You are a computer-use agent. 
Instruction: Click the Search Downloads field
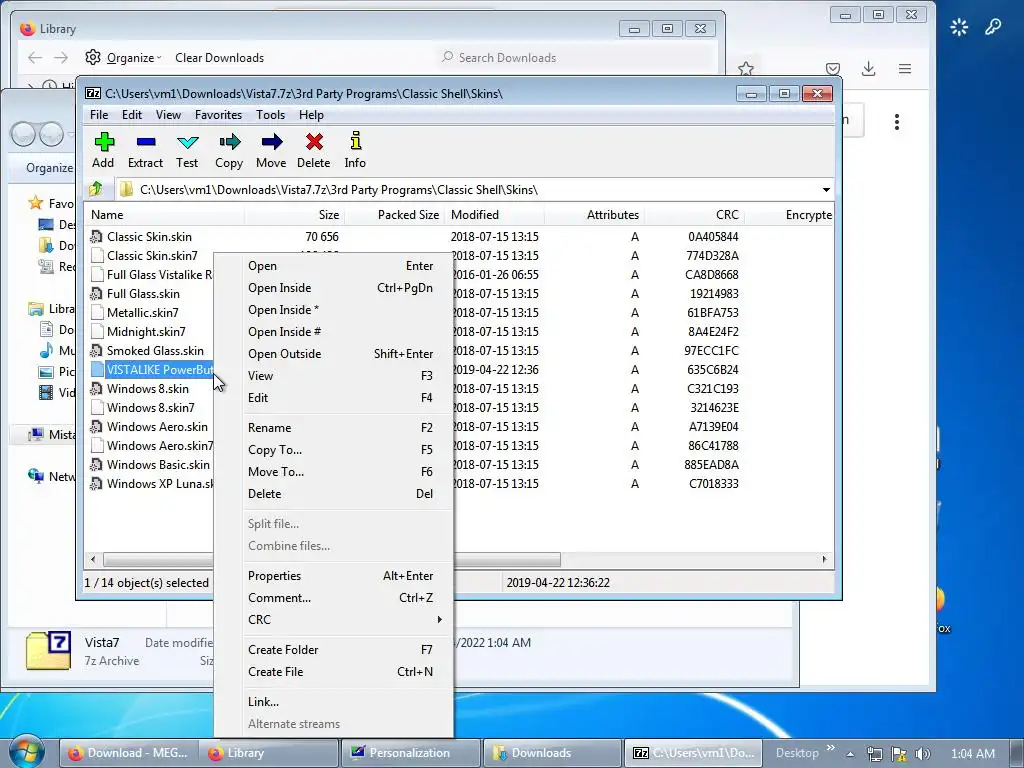575,57
